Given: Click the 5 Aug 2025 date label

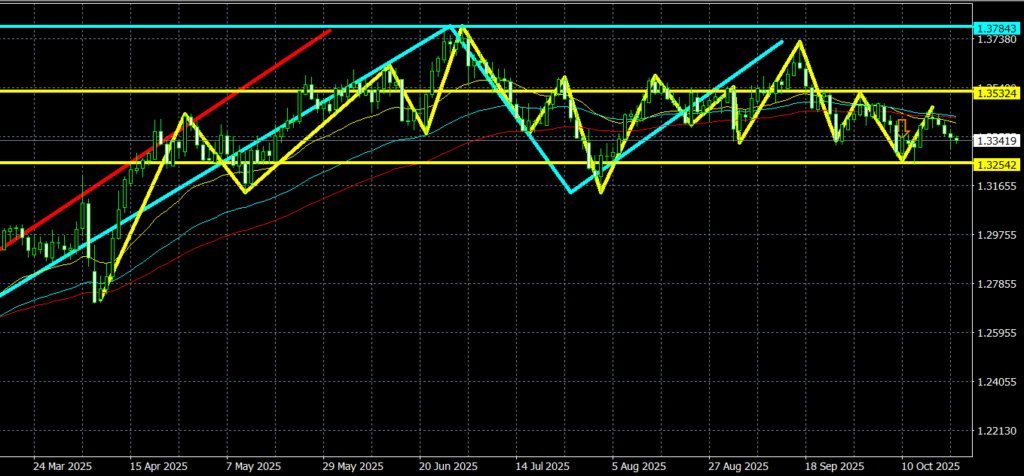Looking at the screenshot, I should pyautogui.click(x=637, y=466).
